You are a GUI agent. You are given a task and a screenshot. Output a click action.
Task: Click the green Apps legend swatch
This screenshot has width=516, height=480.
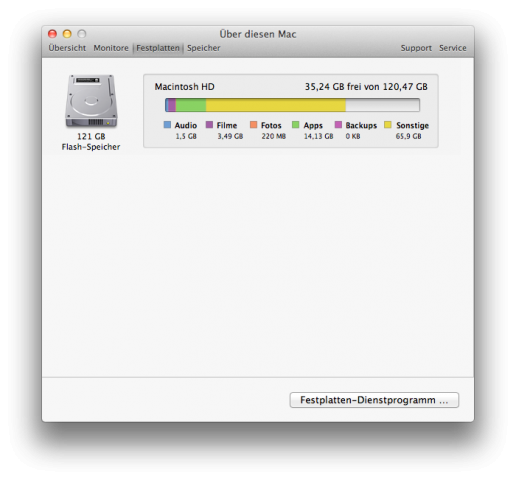pyautogui.click(x=295, y=125)
